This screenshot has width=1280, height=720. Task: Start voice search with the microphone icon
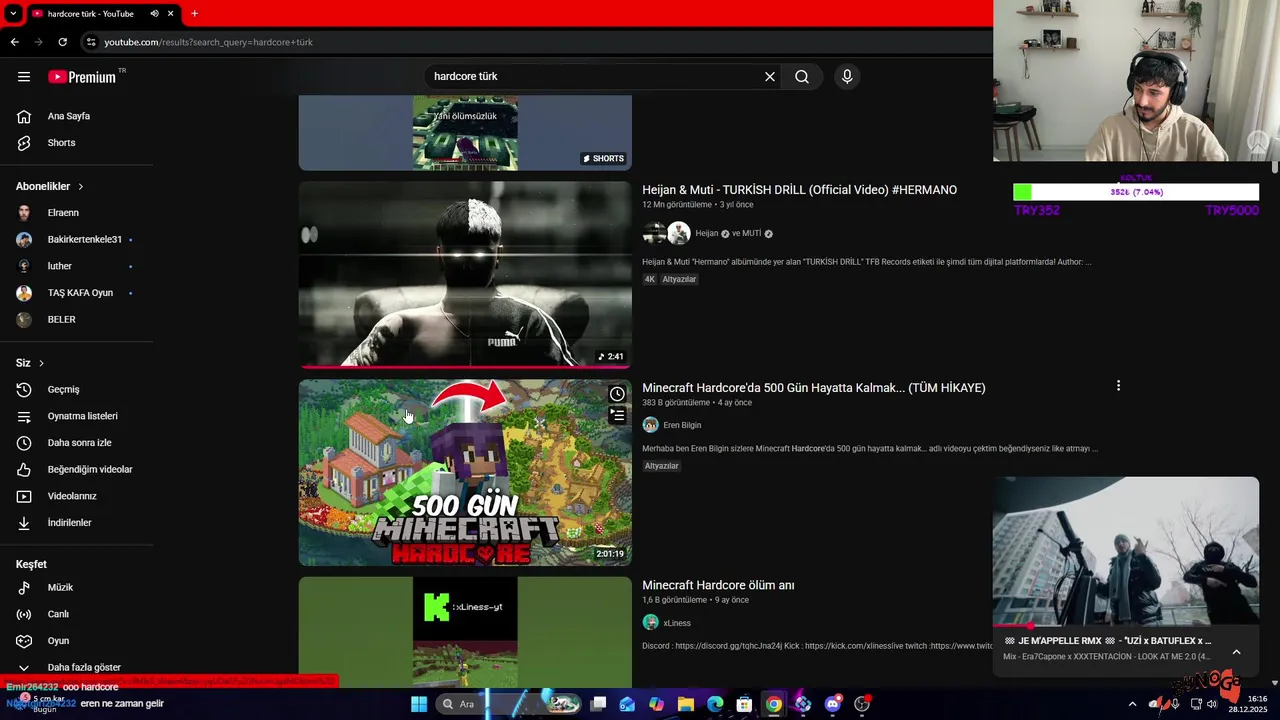coord(847,77)
